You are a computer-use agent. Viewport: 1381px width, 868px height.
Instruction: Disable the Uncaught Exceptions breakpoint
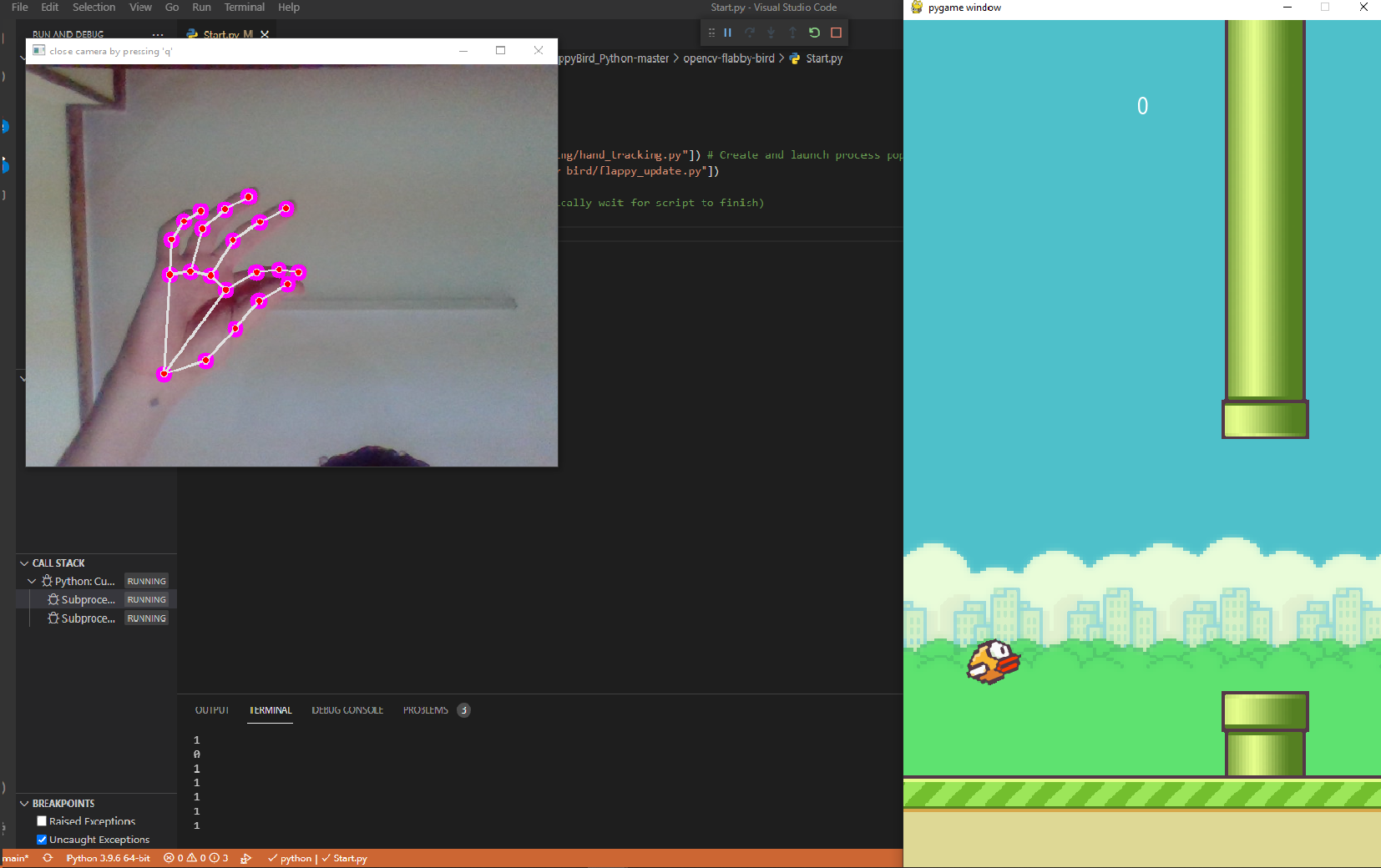(41, 840)
